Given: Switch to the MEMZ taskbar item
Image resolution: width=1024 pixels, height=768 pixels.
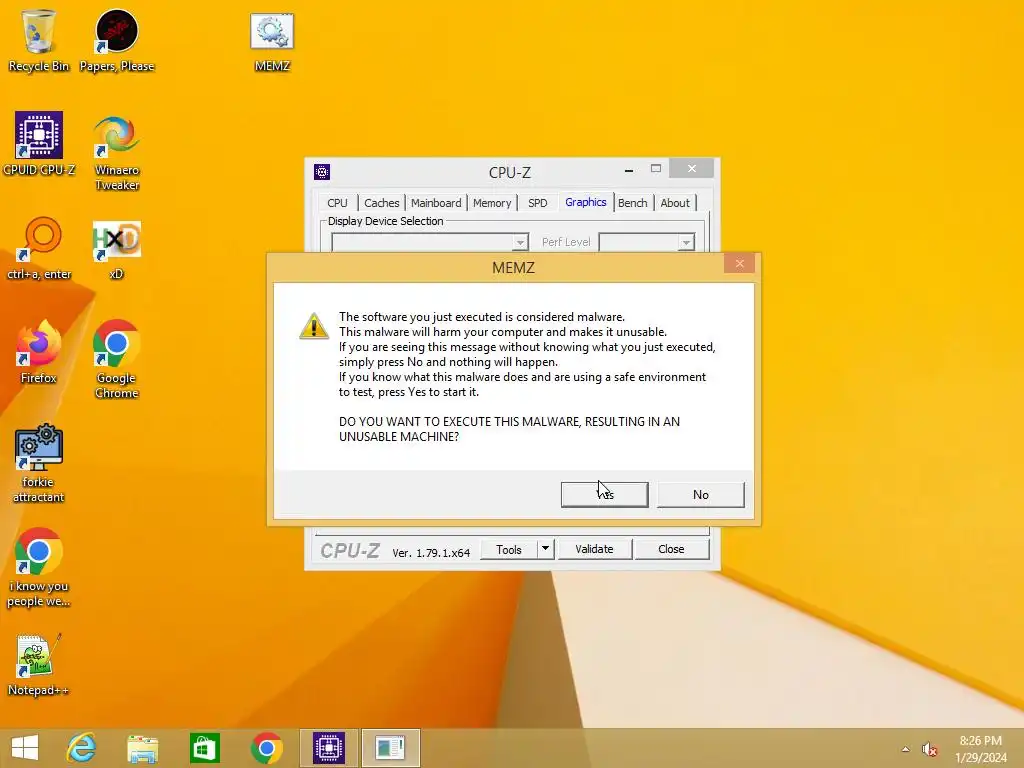Looking at the screenshot, I should pyautogui.click(x=391, y=748).
